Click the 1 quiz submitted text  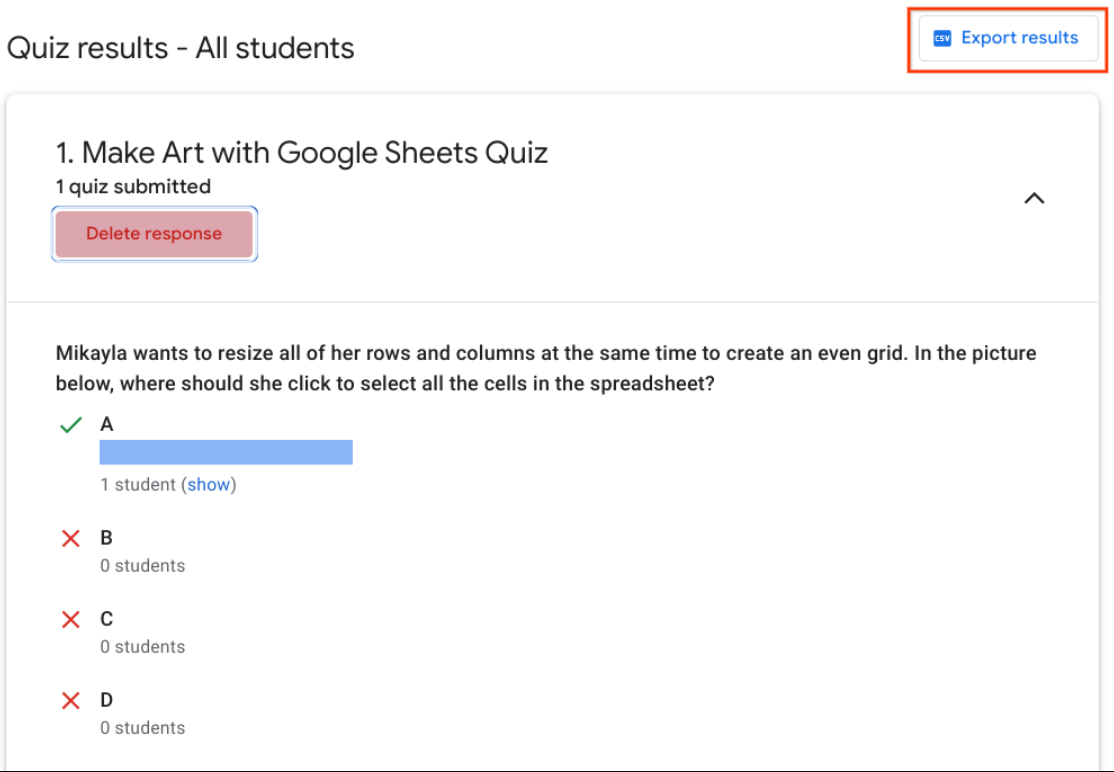[x=134, y=187]
